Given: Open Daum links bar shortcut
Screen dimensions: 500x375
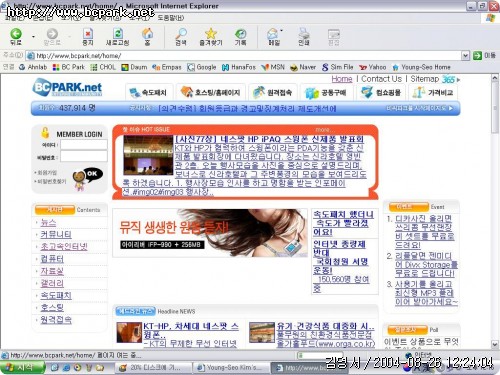Looking at the screenshot, I should (x=134, y=67).
